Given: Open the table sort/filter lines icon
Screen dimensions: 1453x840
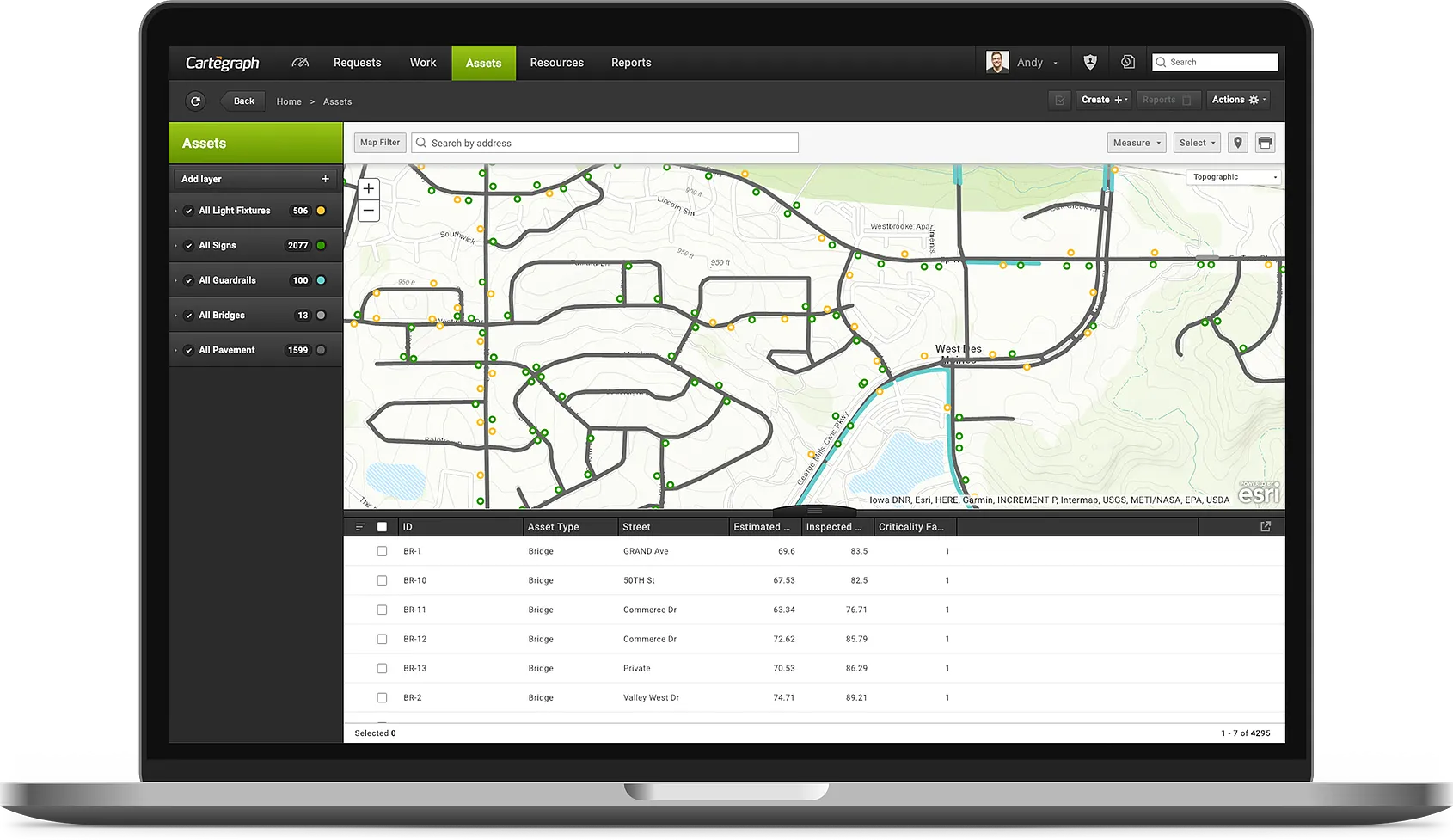Looking at the screenshot, I should pyautogui.click(x=360, y=527).
